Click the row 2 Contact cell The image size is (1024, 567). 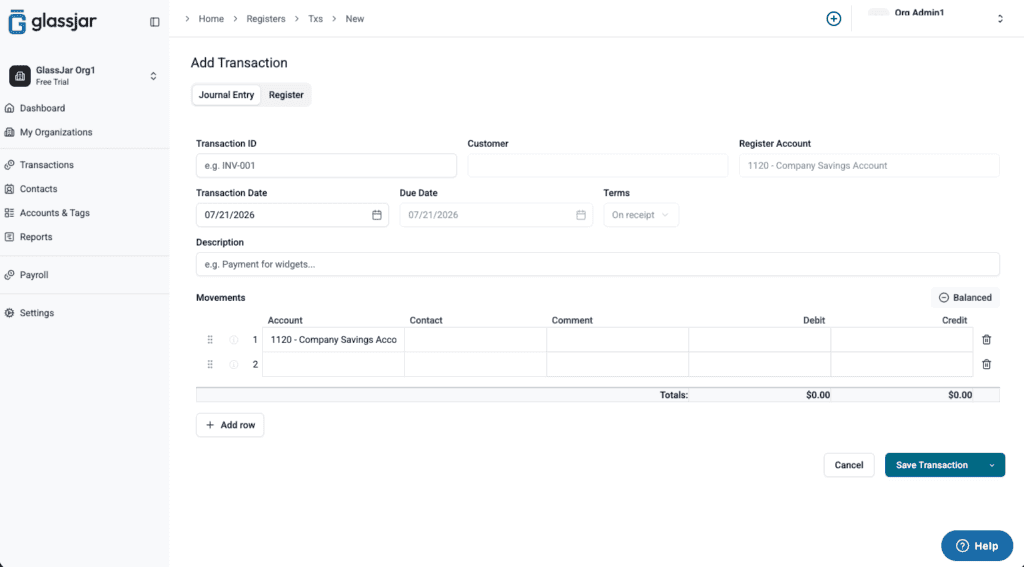click(475, 364)
